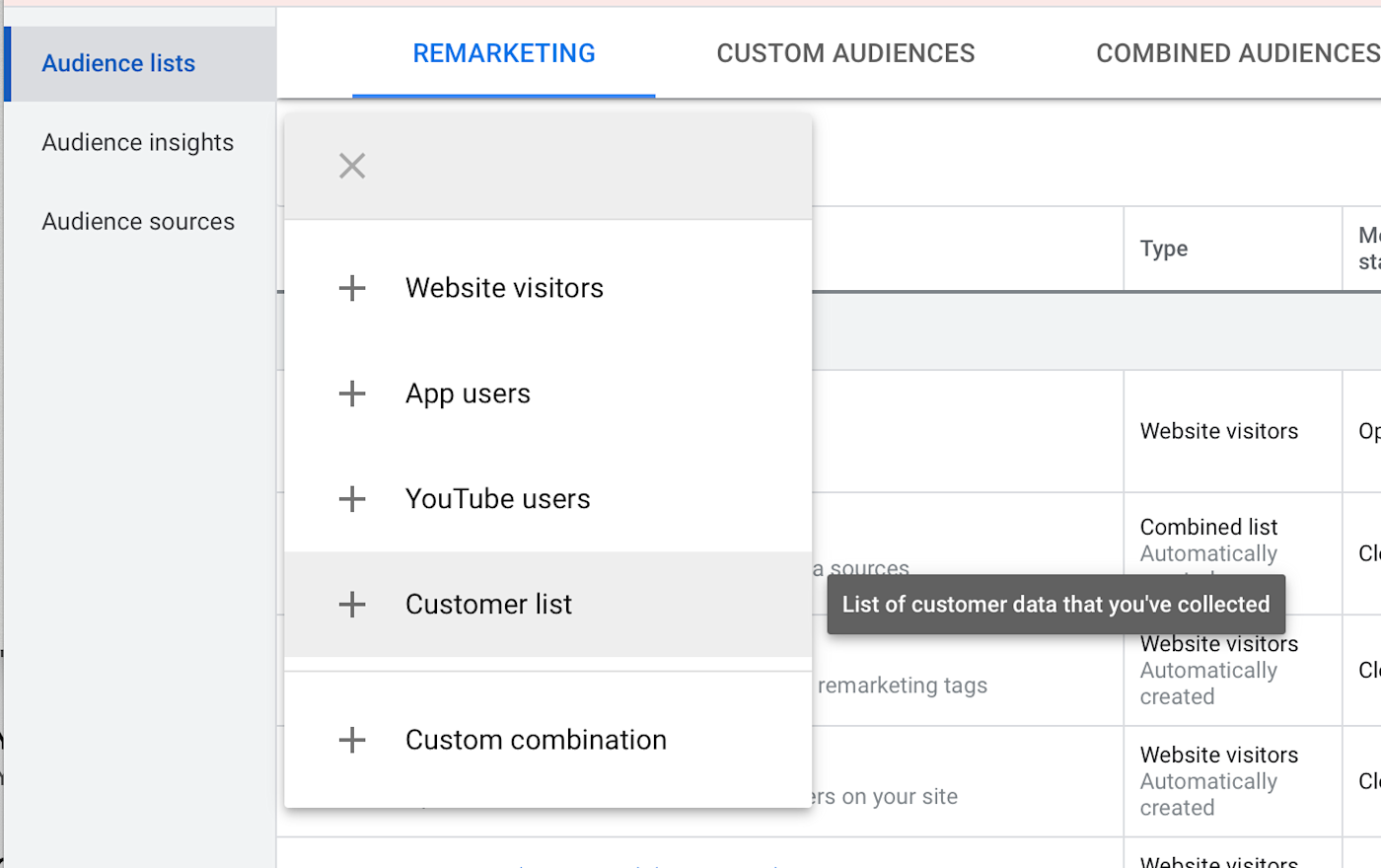1381x868 pixels.
Task: Open the Combined Audiences tab
Action: (x=1237, y=53)
